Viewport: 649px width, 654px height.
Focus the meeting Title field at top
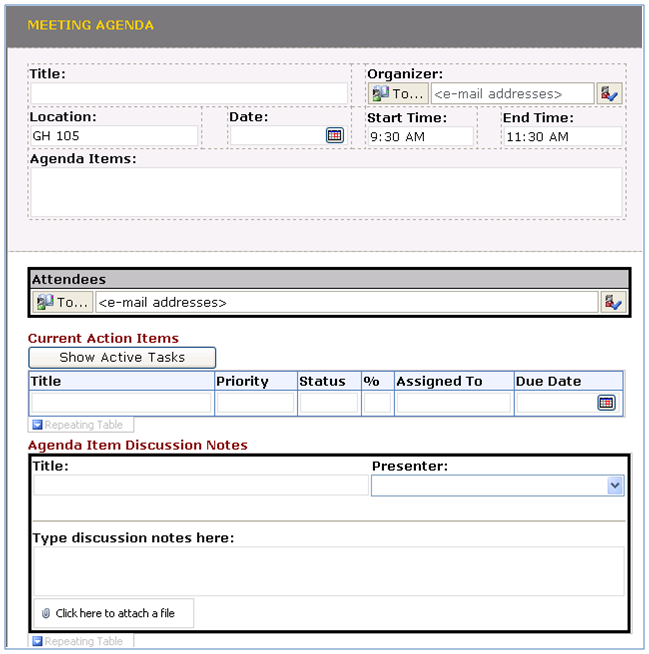click(189, 94)
